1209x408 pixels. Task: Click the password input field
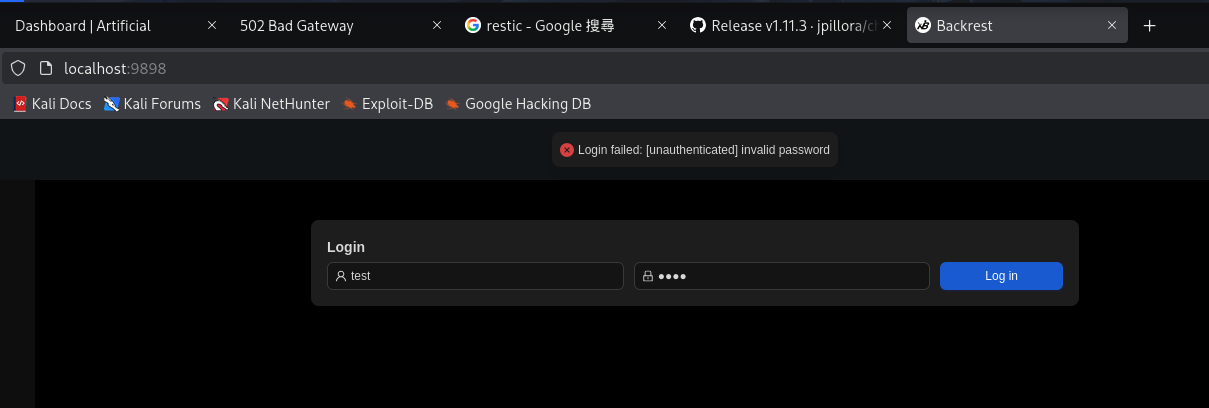click(790, 276)
